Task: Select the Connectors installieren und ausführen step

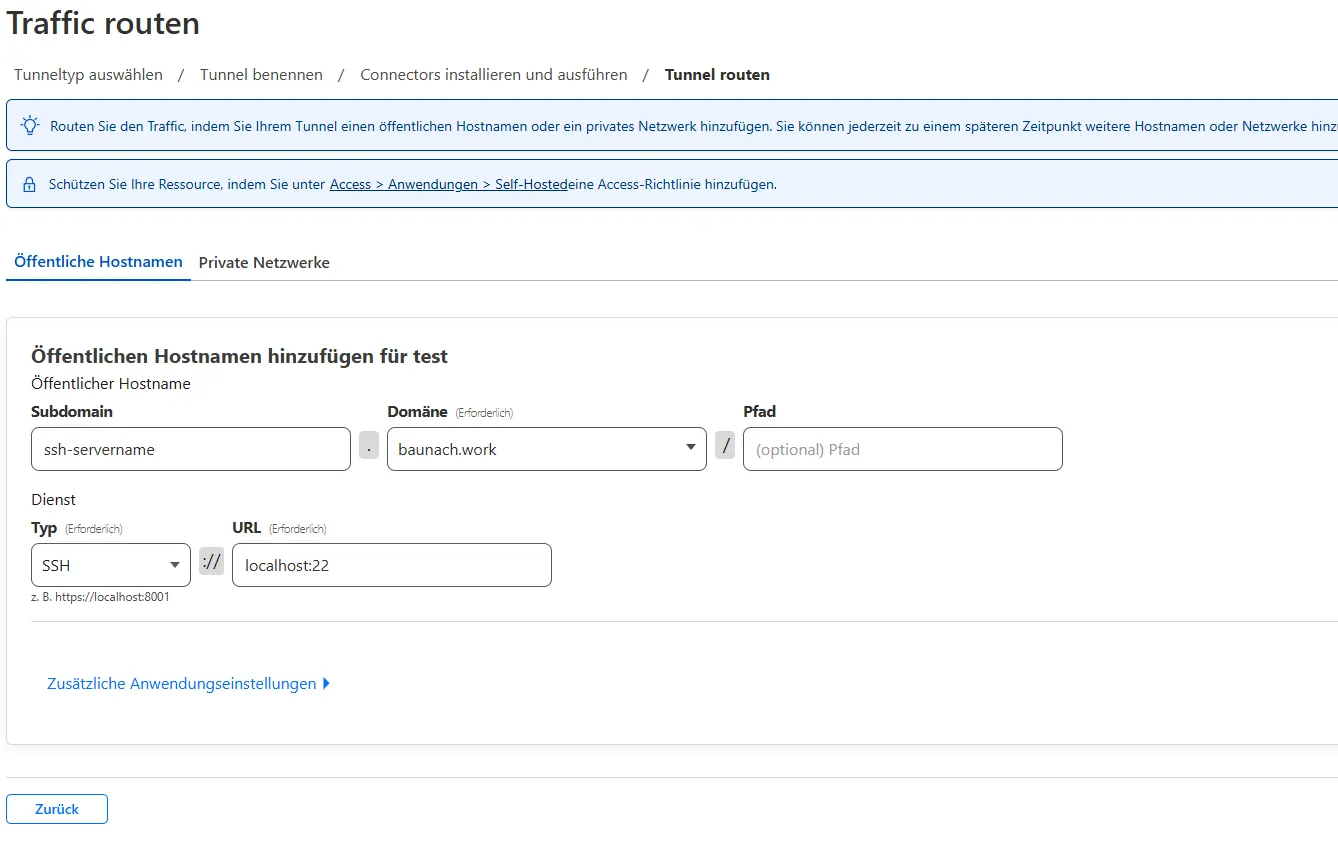Action: (x=493, y=75)
